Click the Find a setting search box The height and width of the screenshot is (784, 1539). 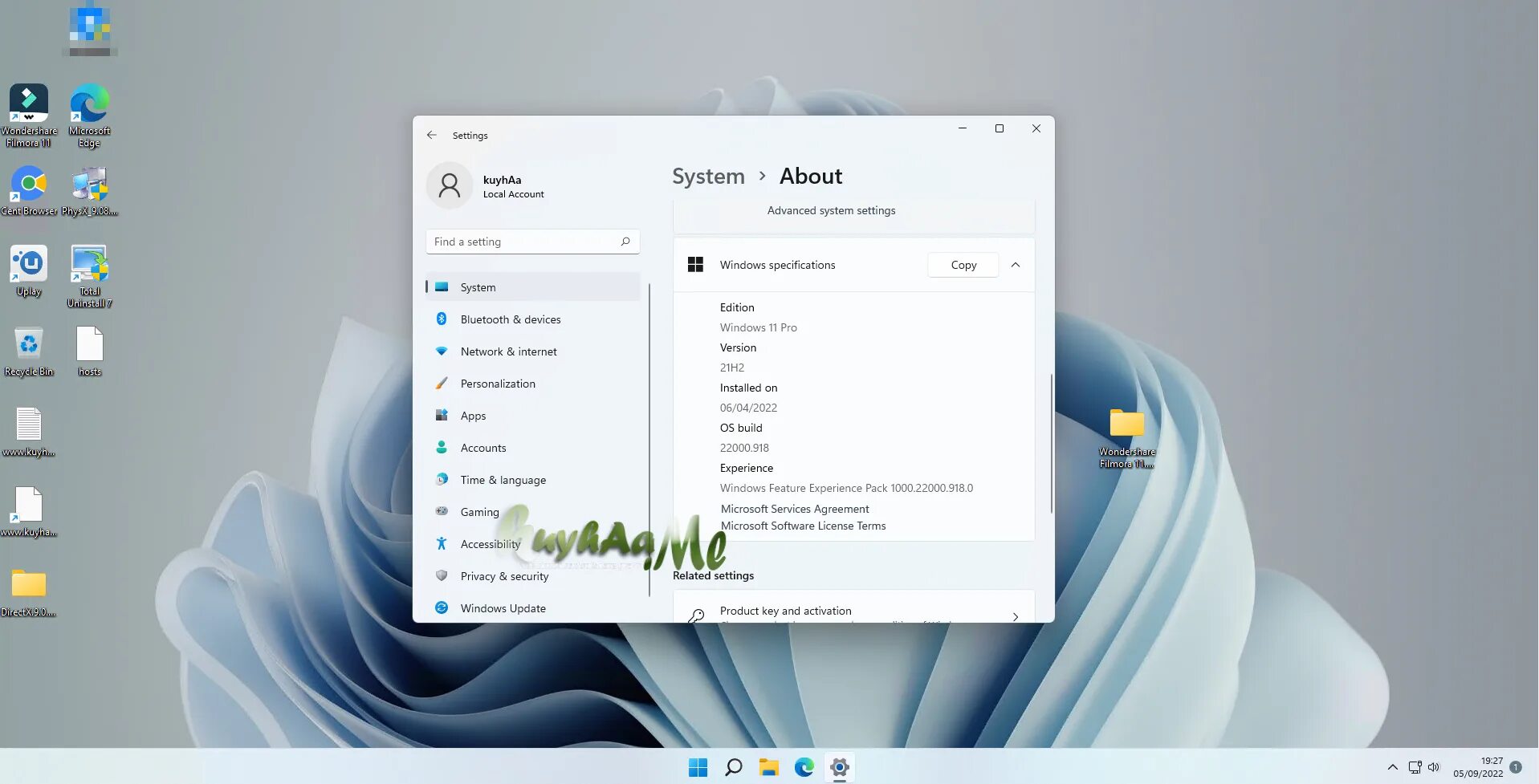click(533, 242)
